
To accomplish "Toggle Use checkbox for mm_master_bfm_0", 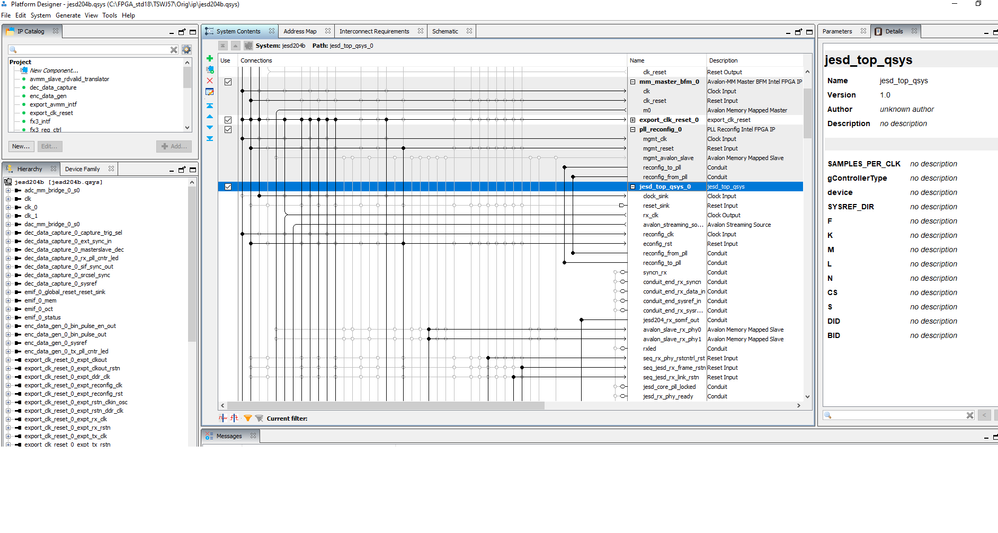I will click(228, 82).
